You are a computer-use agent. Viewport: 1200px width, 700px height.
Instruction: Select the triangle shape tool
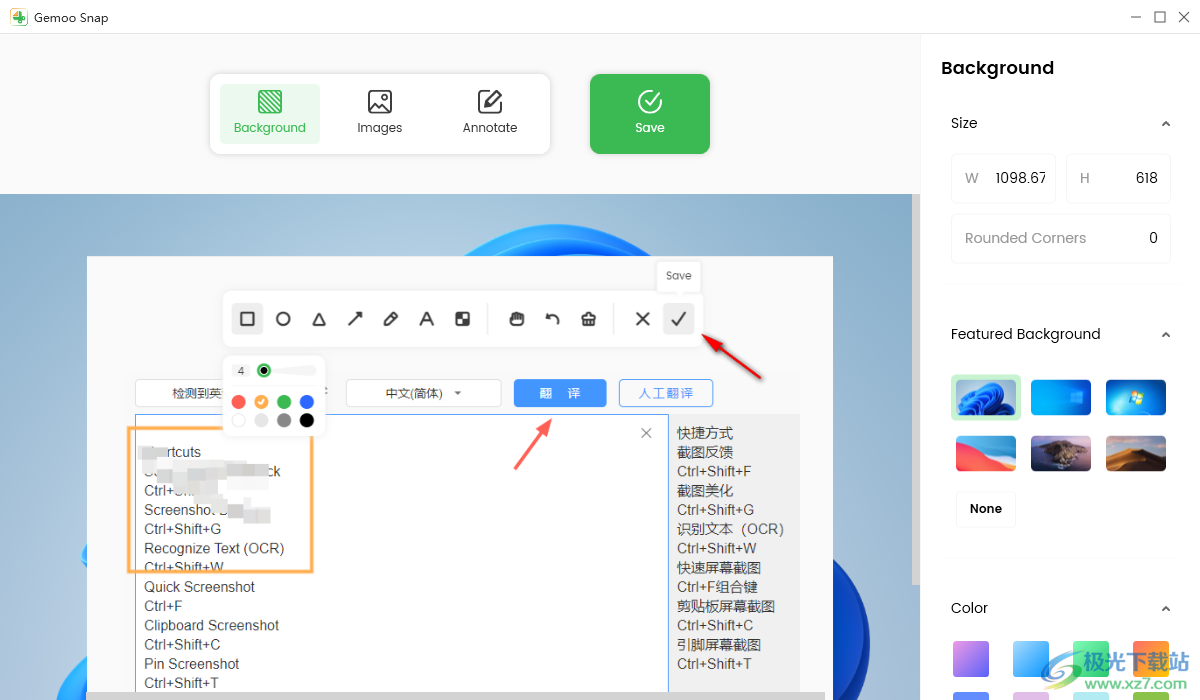click(x=319, y=319)
